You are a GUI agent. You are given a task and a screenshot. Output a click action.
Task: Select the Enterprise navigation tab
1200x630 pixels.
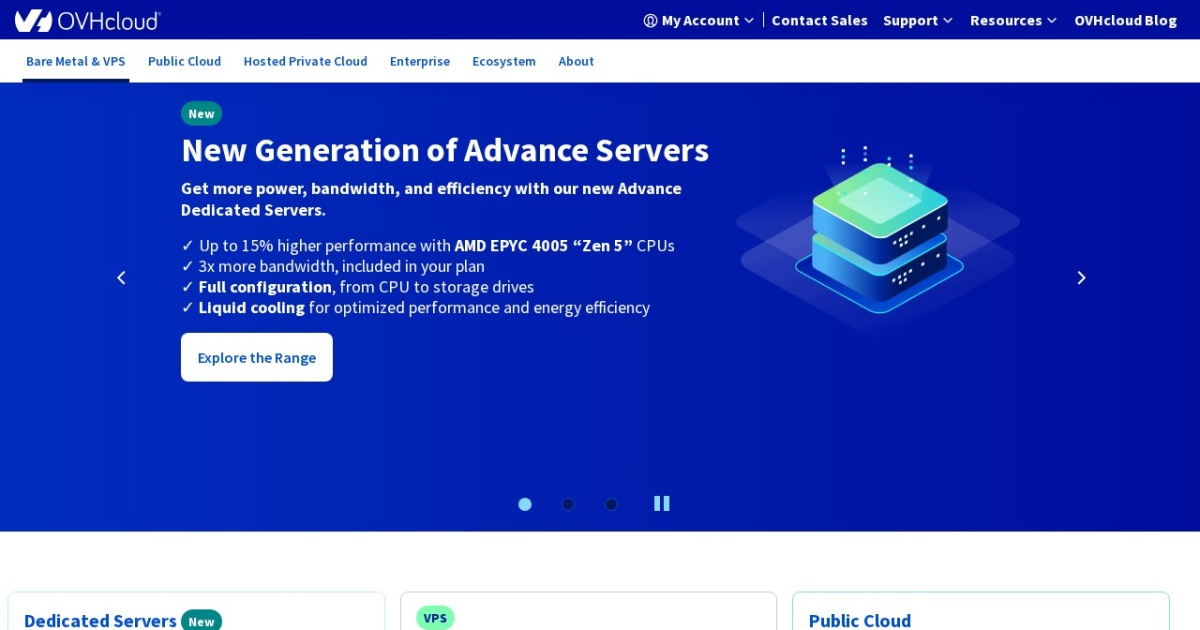point(419,61)
